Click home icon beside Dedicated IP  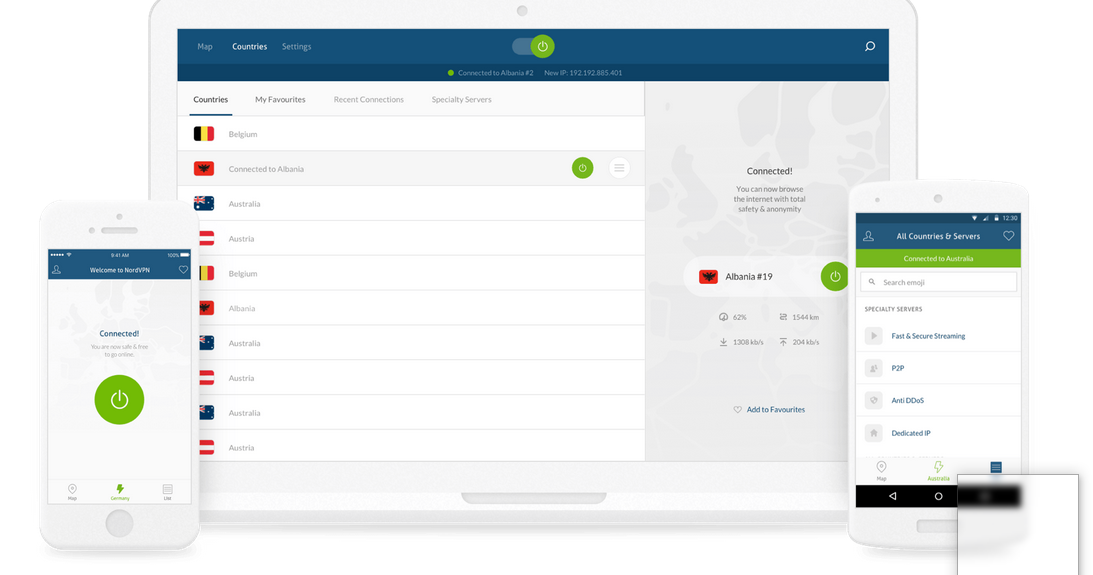click(874, 434)
